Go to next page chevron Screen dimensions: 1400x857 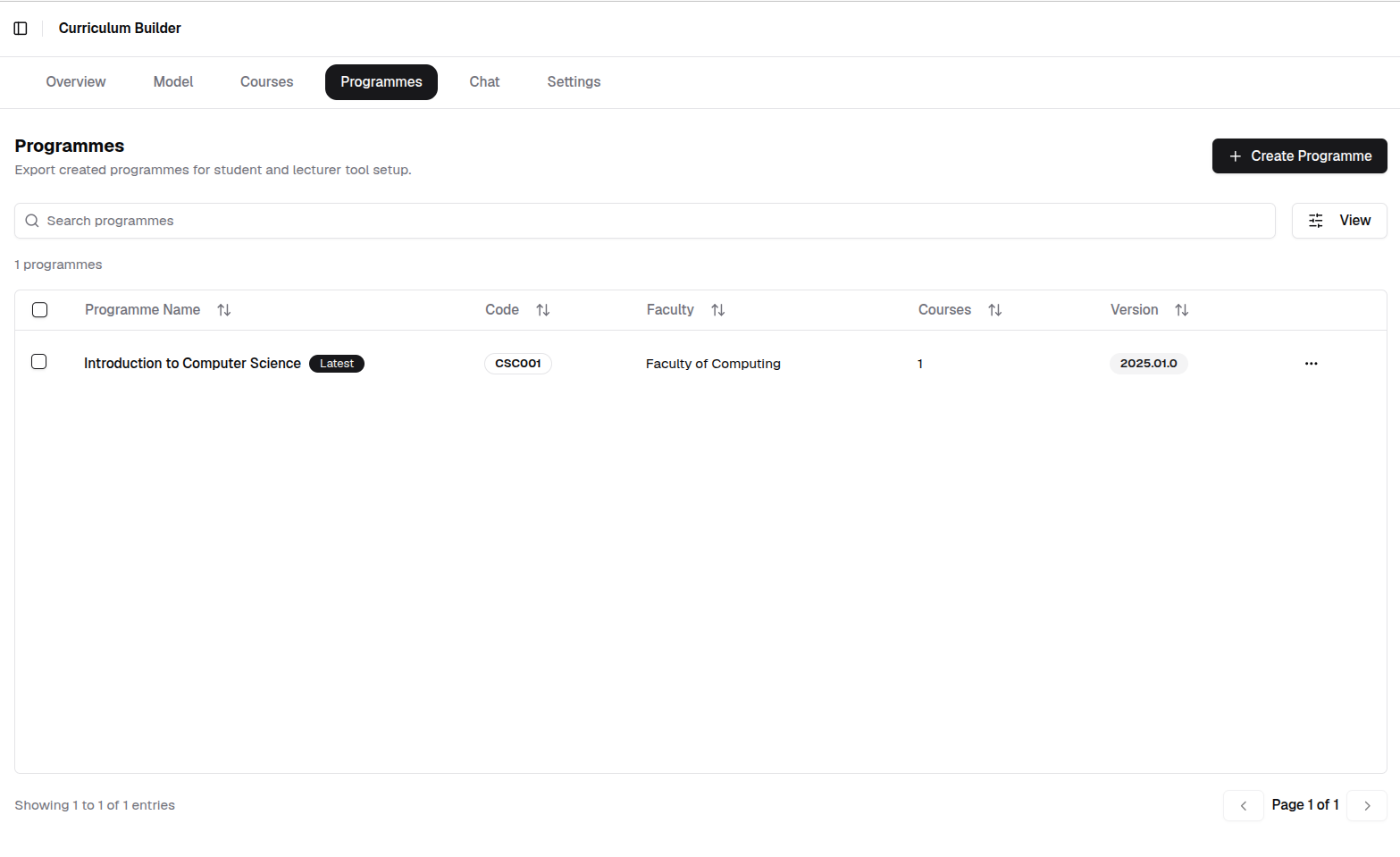(x=1367, y=805)
